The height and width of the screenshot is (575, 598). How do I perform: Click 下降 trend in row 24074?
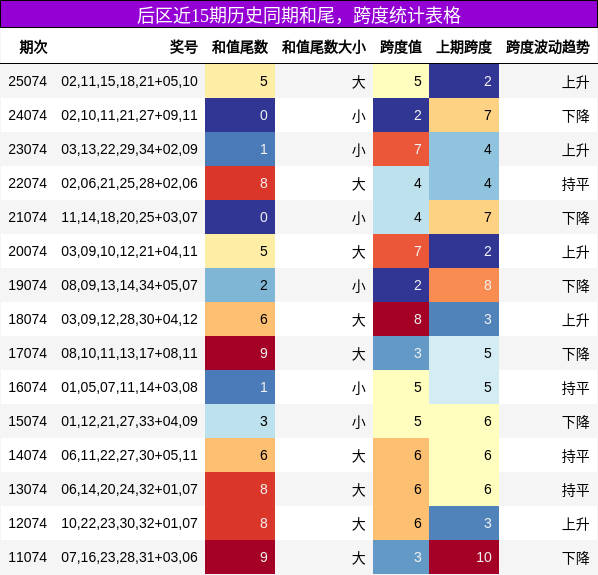575,116
